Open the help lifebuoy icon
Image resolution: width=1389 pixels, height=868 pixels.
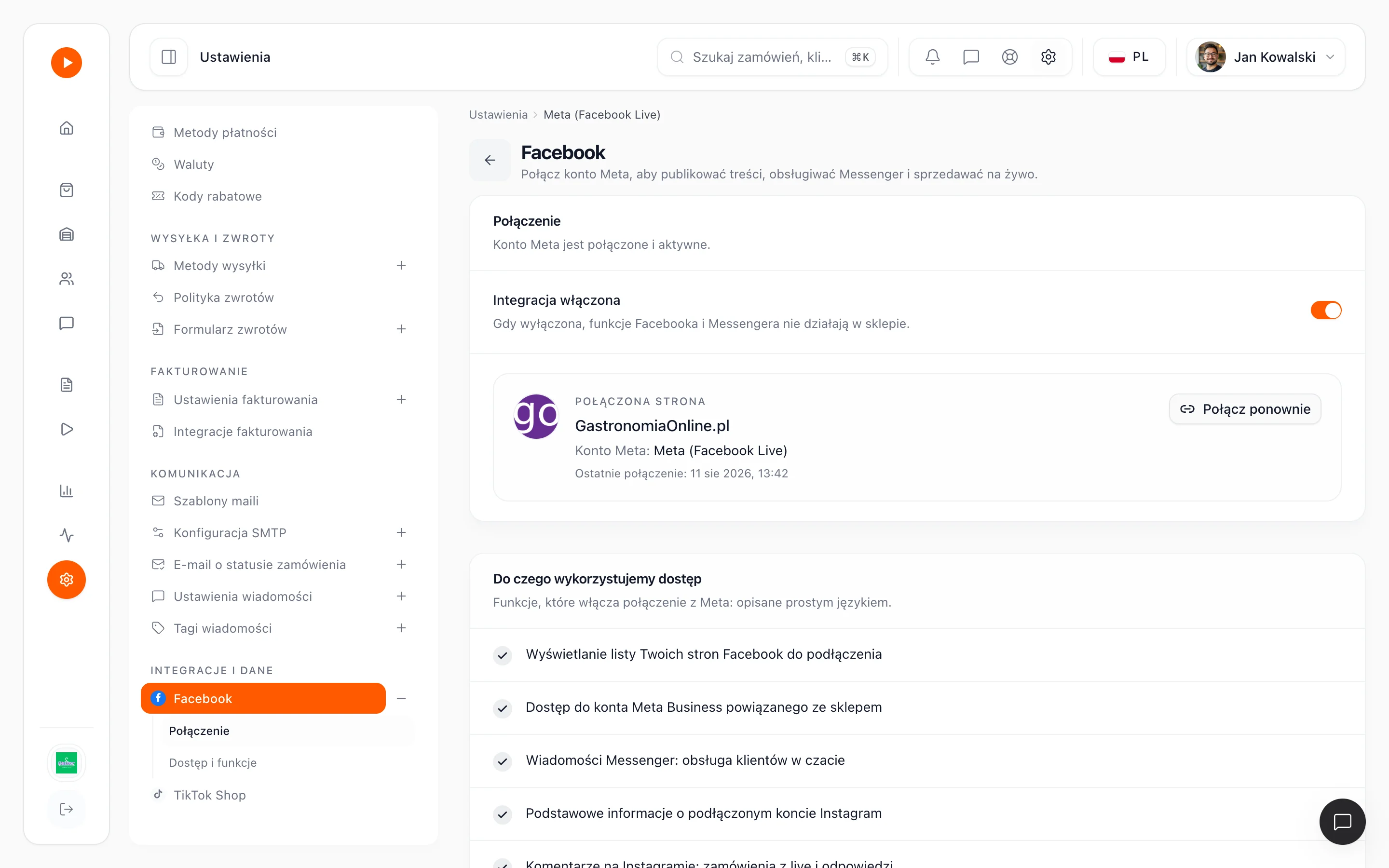[x=1009, y=57]
